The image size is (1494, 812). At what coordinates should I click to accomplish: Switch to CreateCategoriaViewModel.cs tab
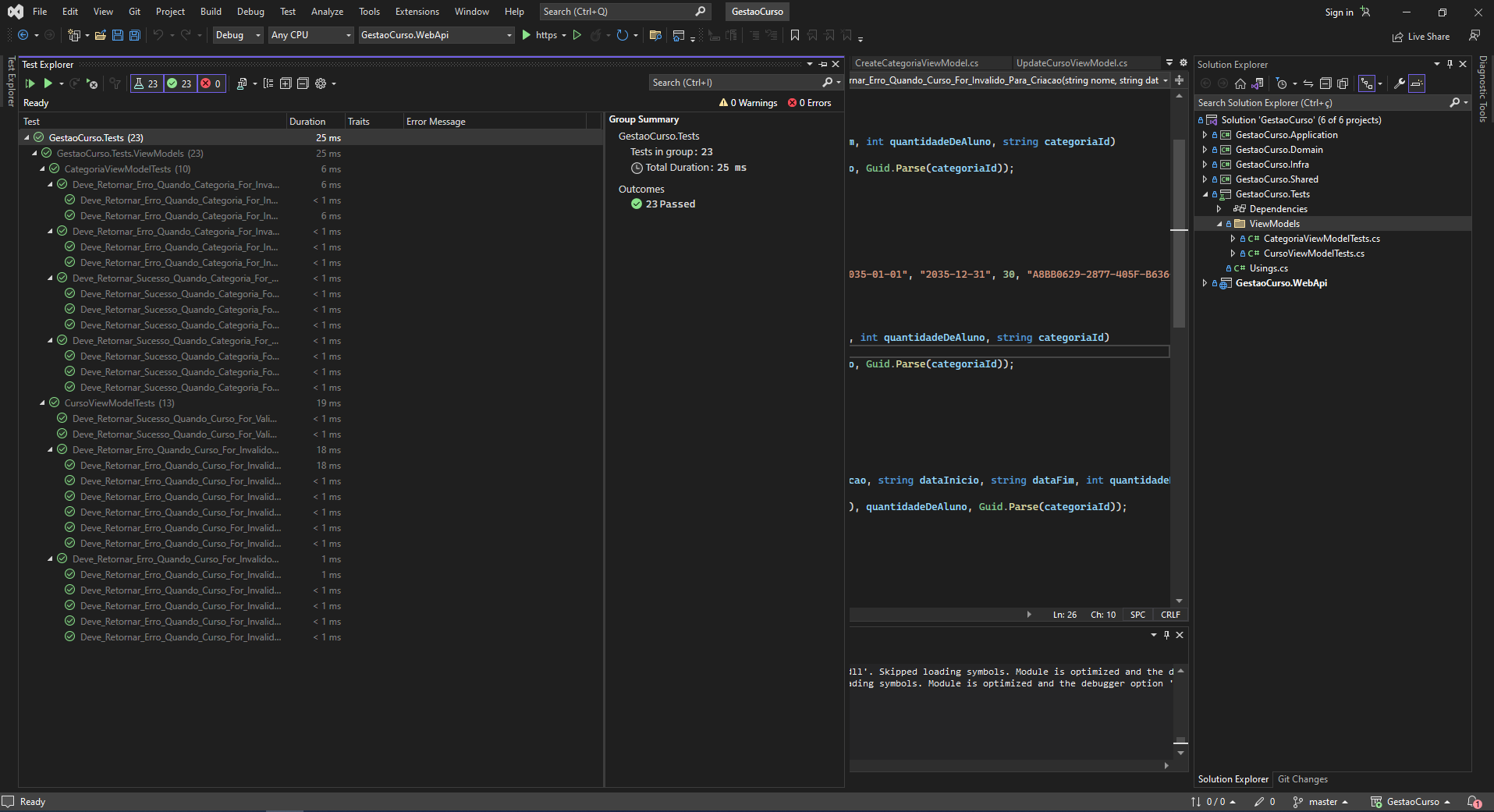(x=917, y=63)
